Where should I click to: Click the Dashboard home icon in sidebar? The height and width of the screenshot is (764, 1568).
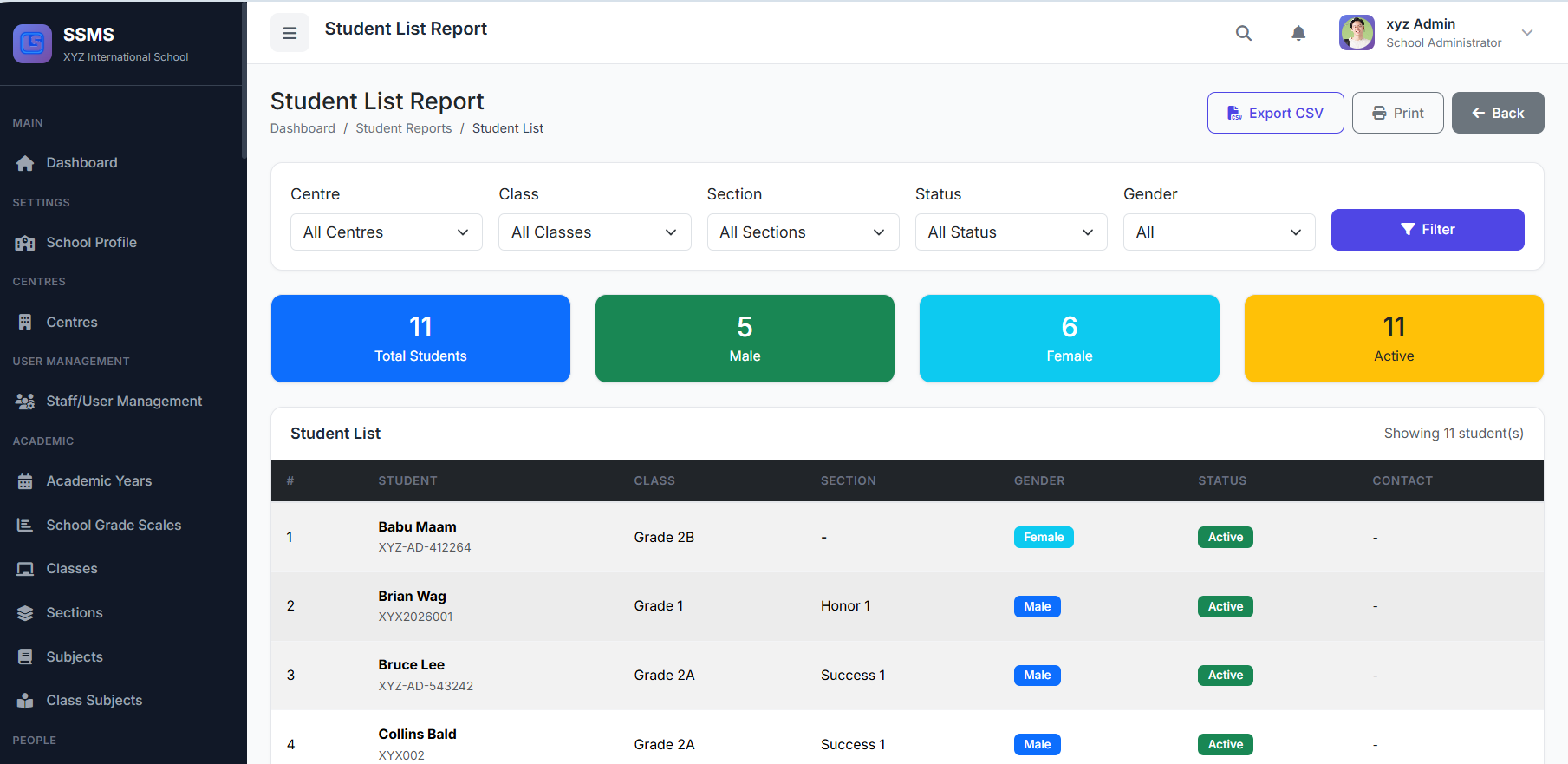click(x=25, y=163)
